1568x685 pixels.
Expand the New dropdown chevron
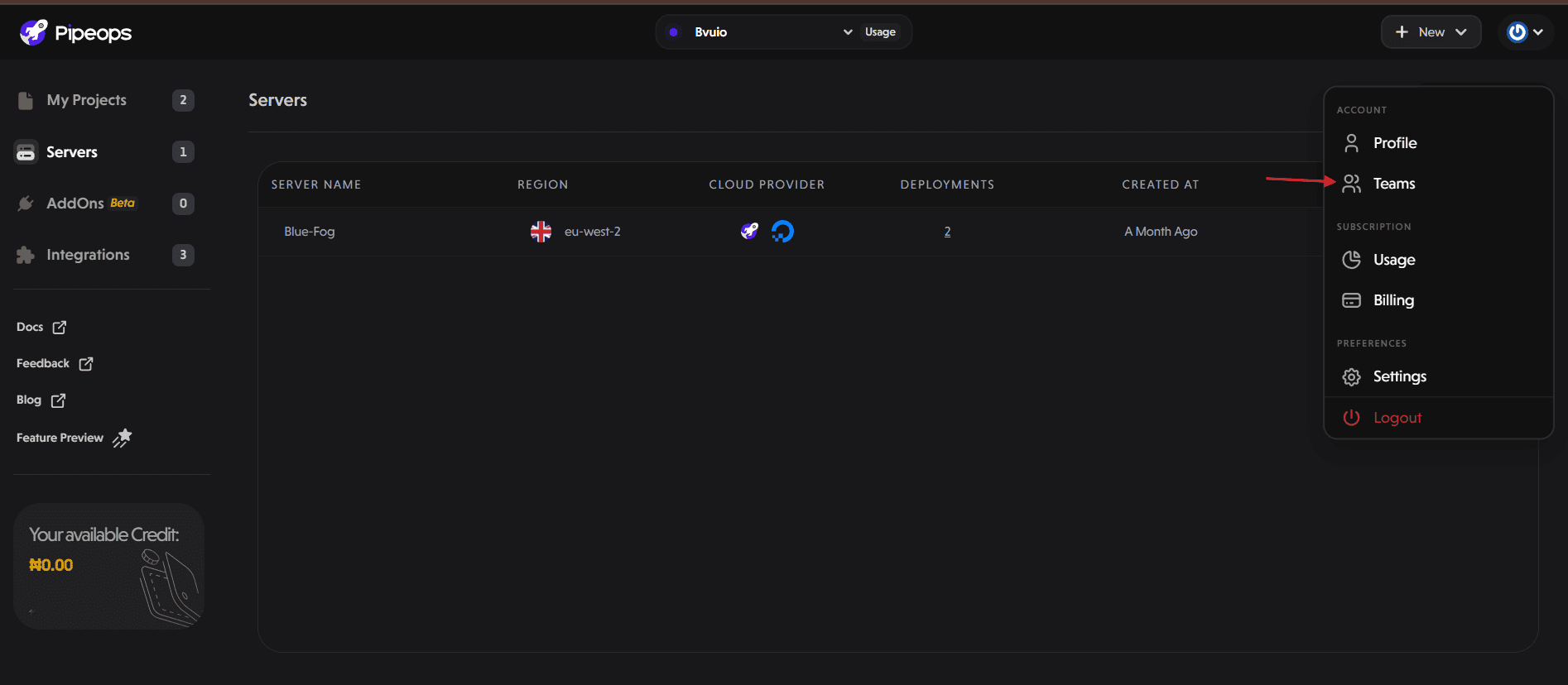pyautogui.click(x=1461, y=32)
